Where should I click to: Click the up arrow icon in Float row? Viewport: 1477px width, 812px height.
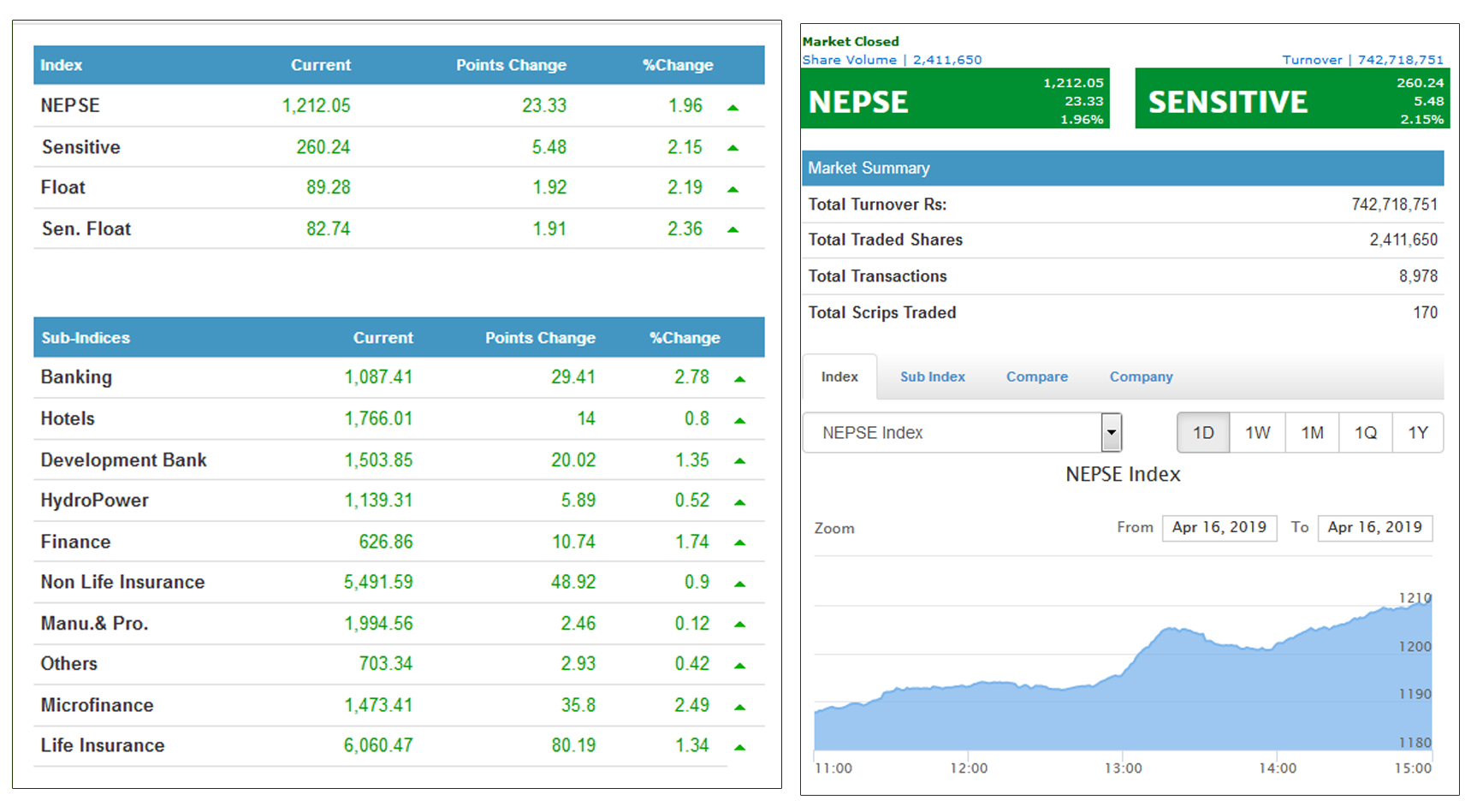tap(733, 189)
